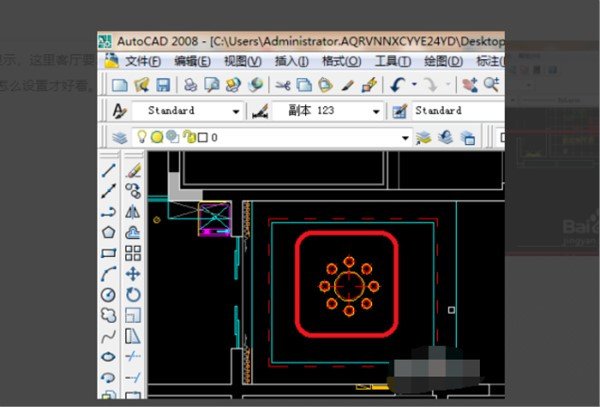Viewport: 600px width, 407px height.
Task: Expand the text style Standard dropdown
Action: tap(236, 111)
